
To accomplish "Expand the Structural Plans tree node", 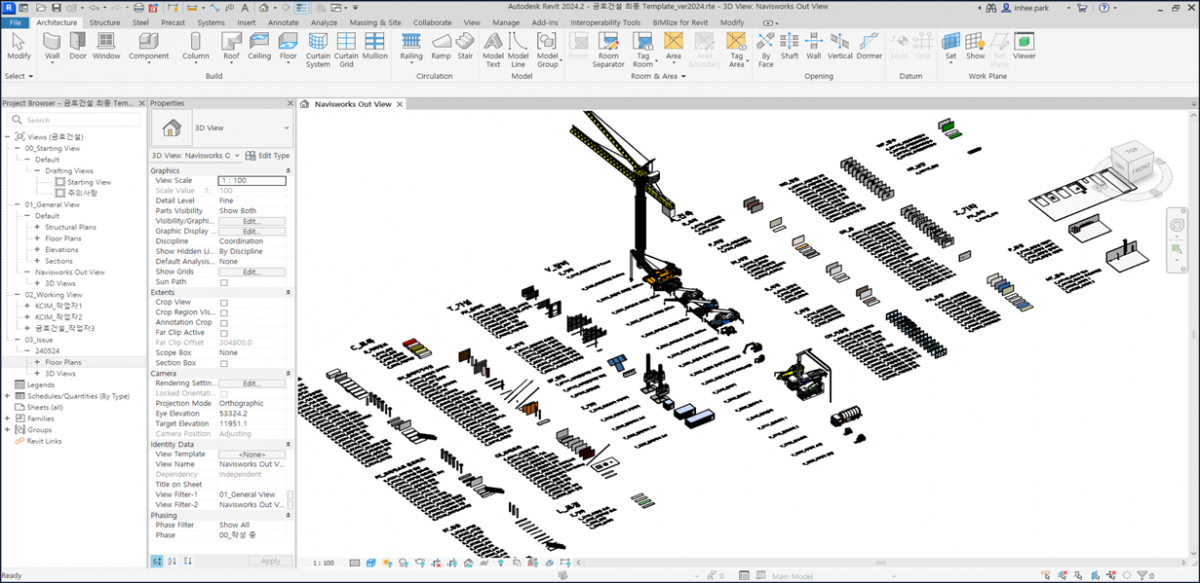I will (37, 227).
